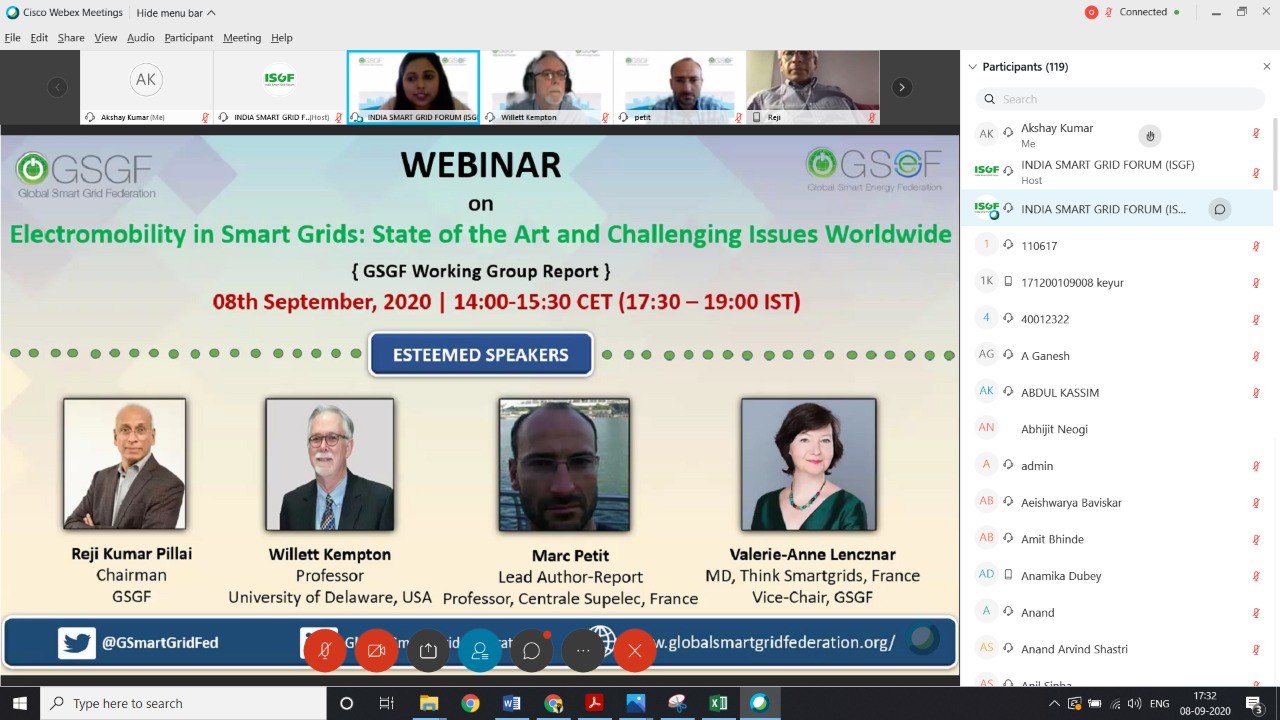The image size is (1280, 720).
Task: Show next video thumbnails arrow
Action: point(902,87)
